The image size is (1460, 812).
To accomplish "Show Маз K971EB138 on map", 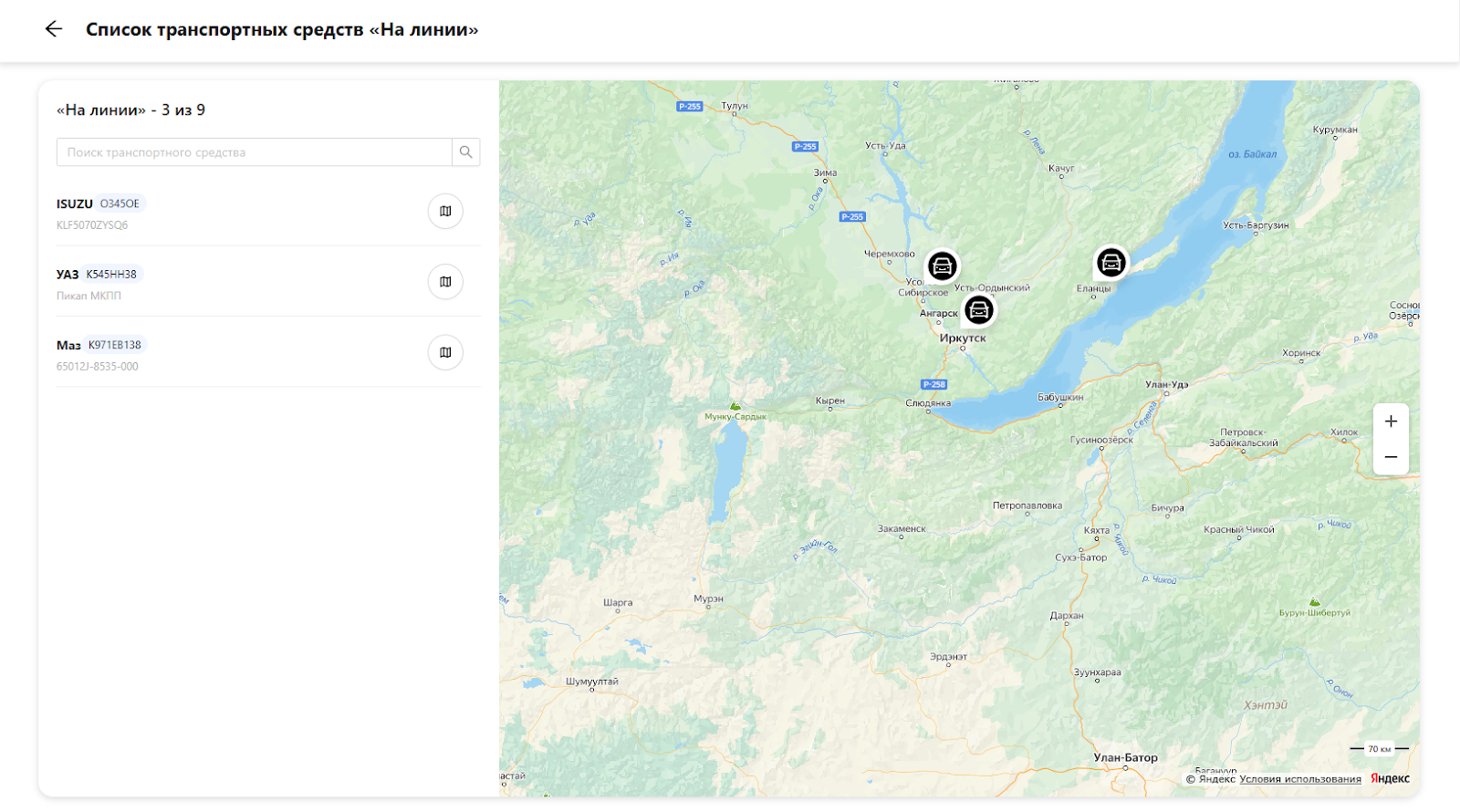I will point(445,352).
